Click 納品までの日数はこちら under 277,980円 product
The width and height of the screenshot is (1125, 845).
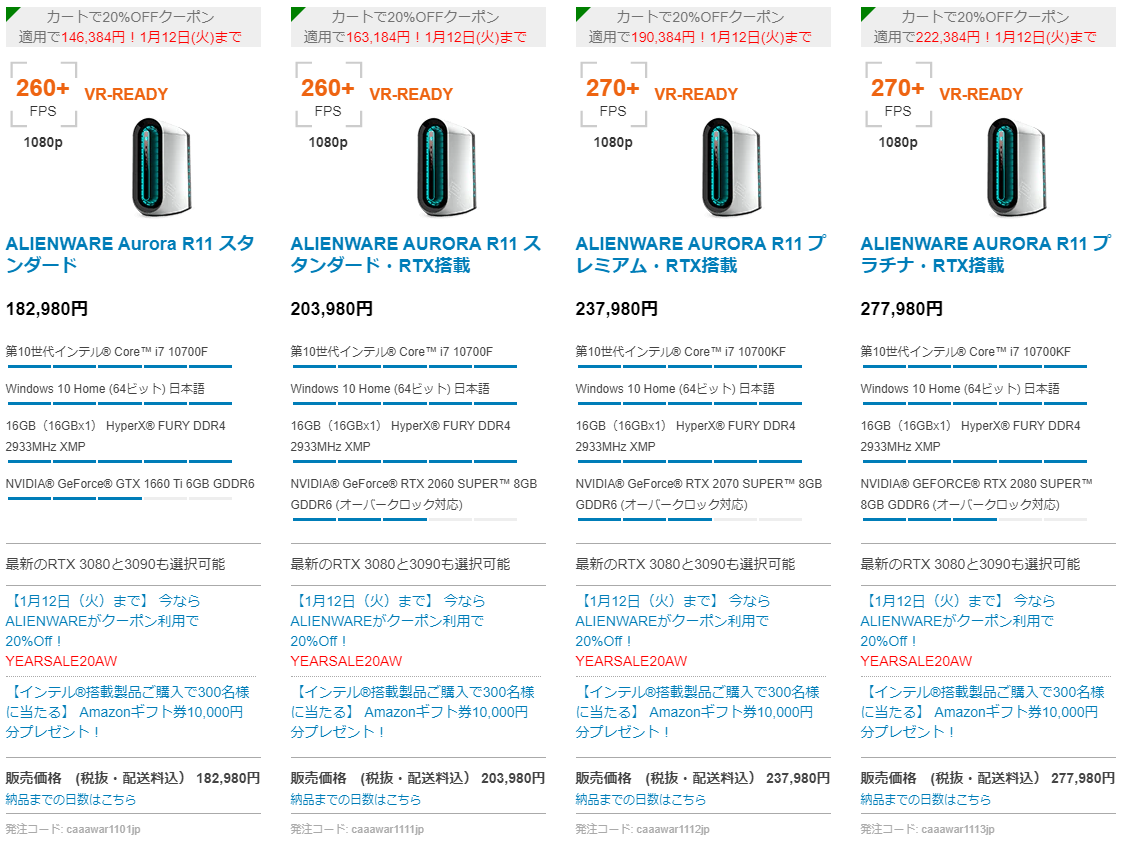(926, 799)
